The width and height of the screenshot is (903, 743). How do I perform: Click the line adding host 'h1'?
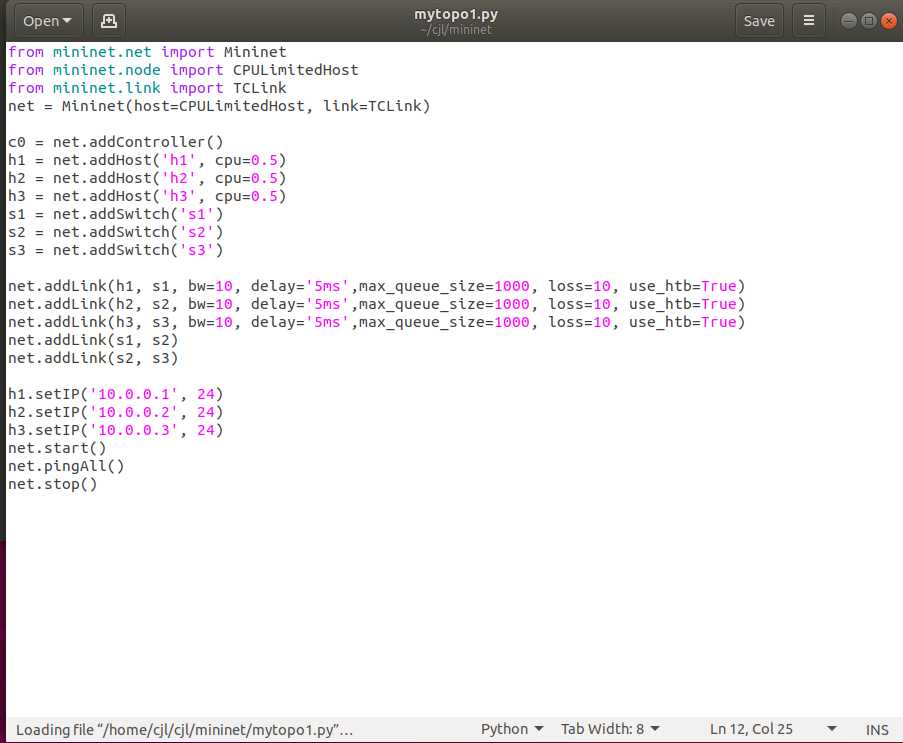point(147,160)
